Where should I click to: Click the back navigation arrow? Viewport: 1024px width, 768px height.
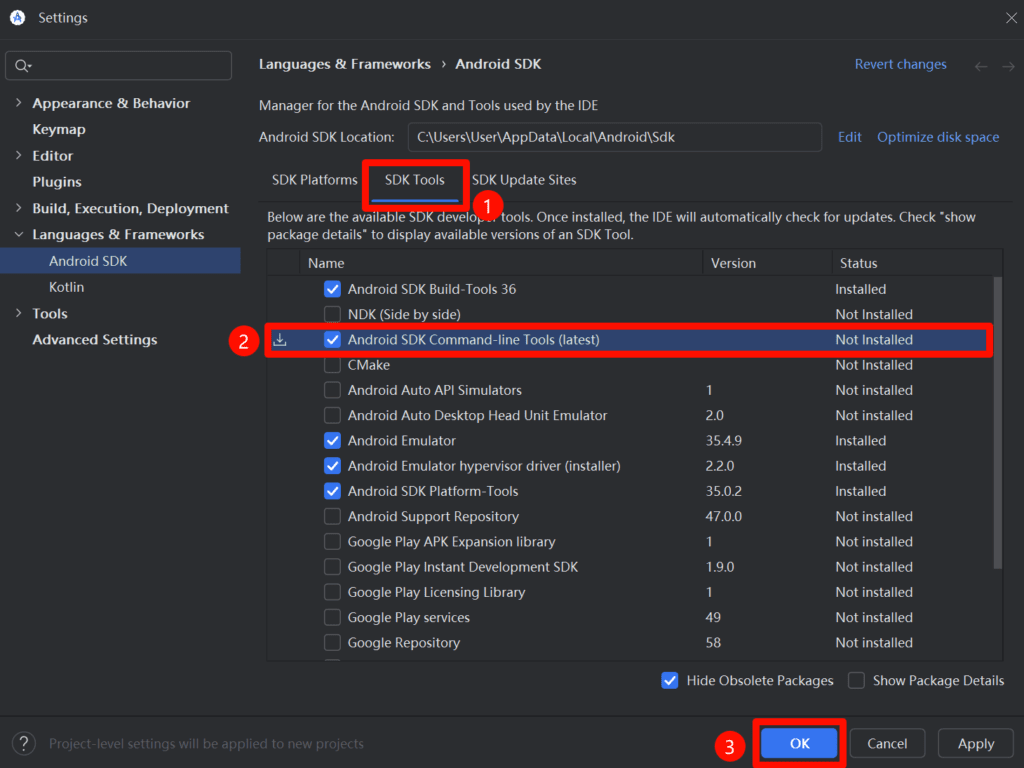(981, 66)
